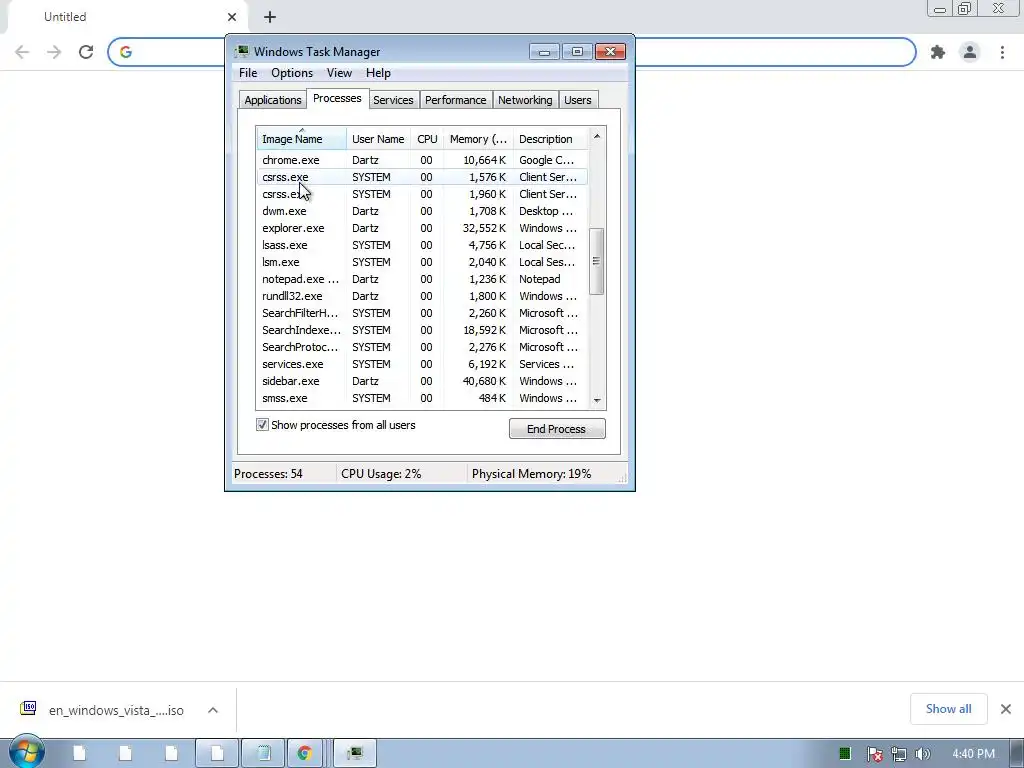Screen dimensions: 1024x768
Task: Select the chrome.exe process row
Action: click(x=422, y=160)
